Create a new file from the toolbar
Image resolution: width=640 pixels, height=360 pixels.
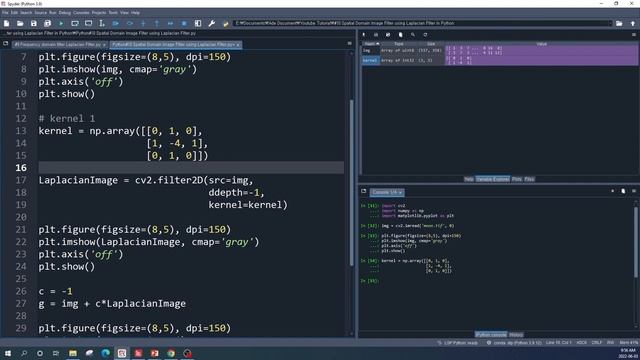coord(7,24)
